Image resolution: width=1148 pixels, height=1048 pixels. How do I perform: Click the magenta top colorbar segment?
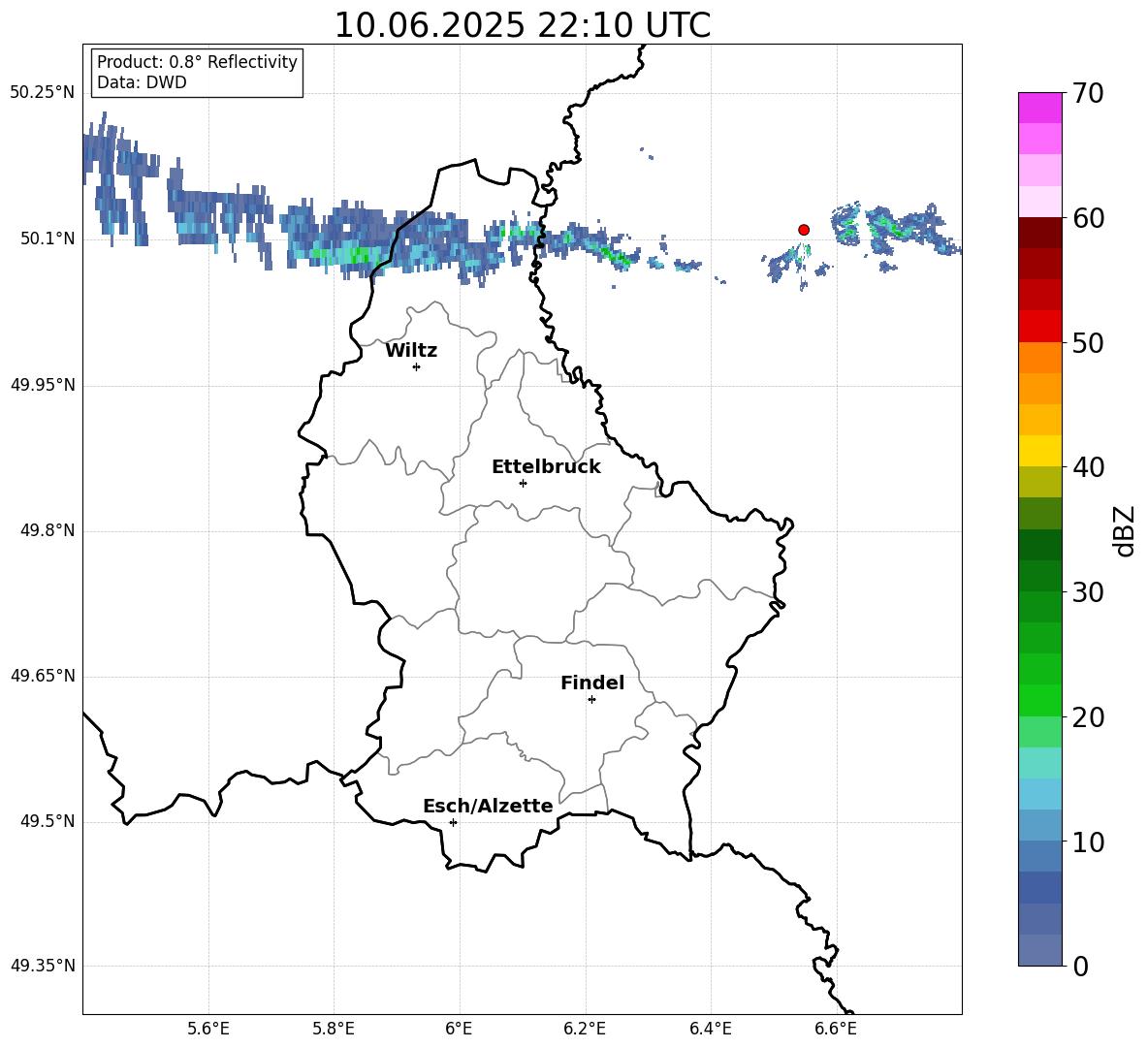coord(1039,109)
